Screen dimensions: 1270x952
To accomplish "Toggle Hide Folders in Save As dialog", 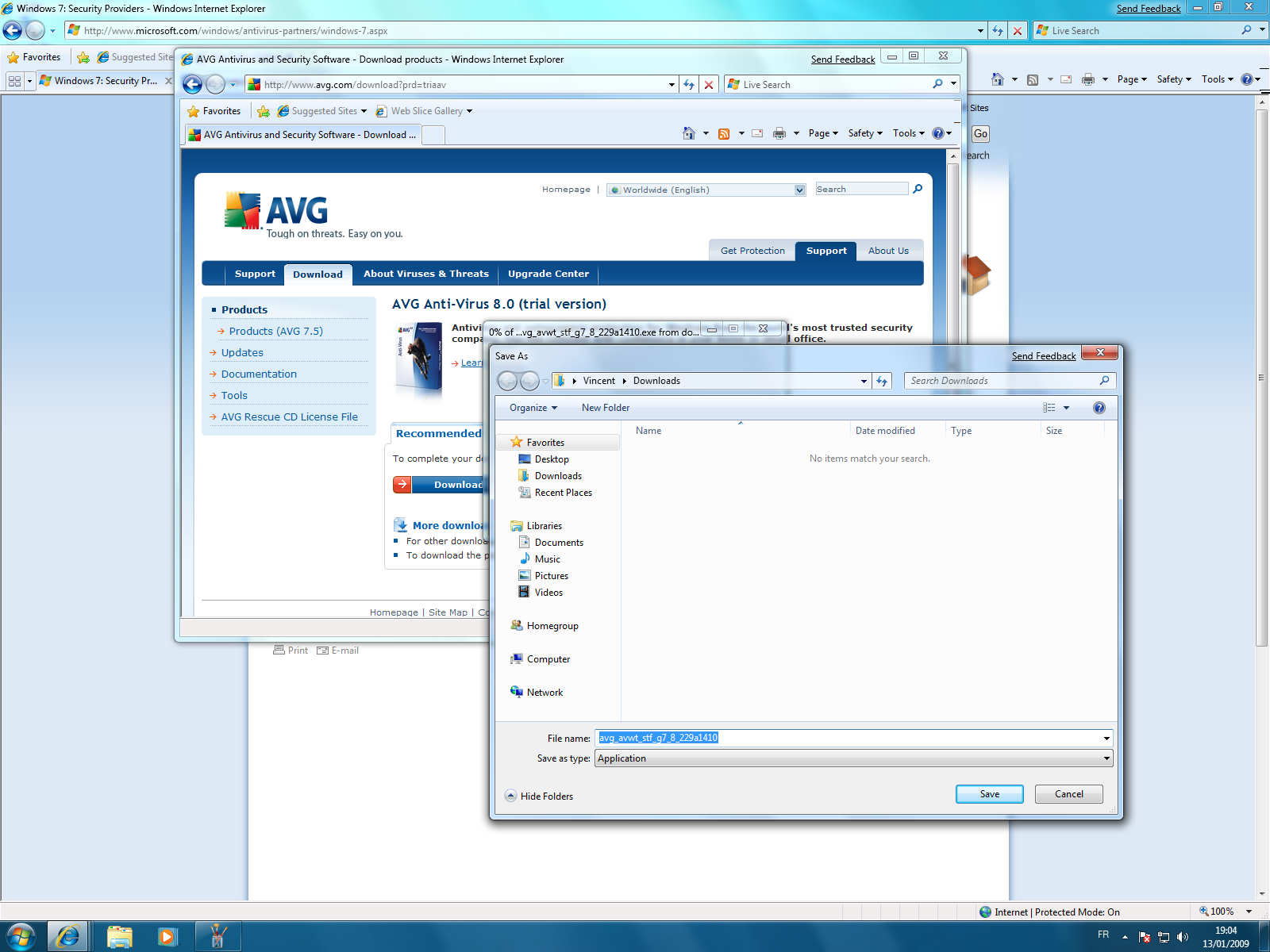I will pyautogui.click(x=539, y=796).
